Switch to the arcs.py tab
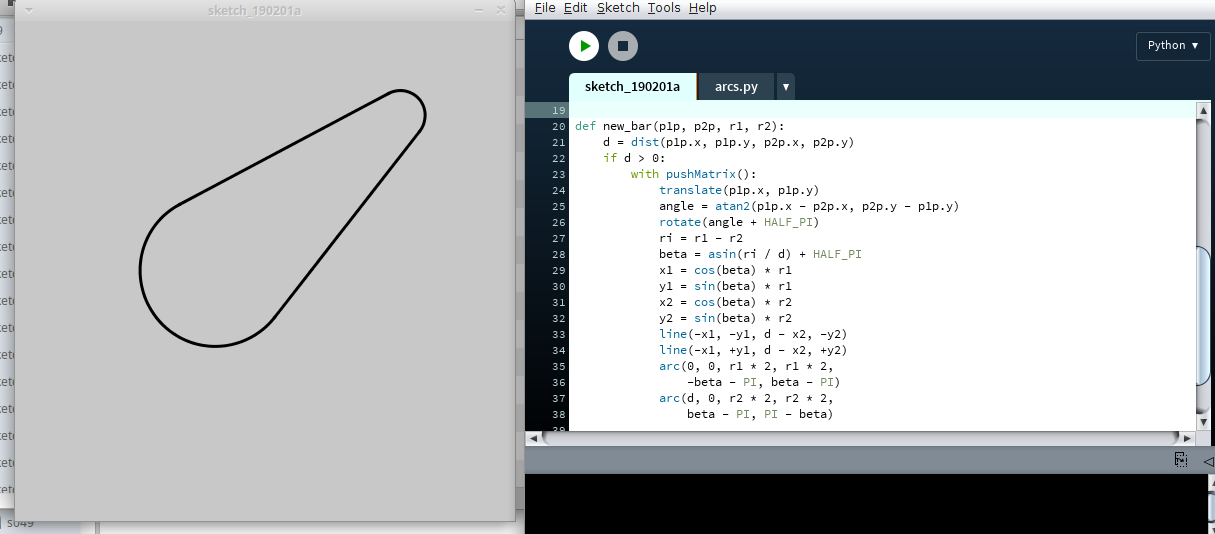Screen dimensions: 1215x534 click(x=736, y=87)
